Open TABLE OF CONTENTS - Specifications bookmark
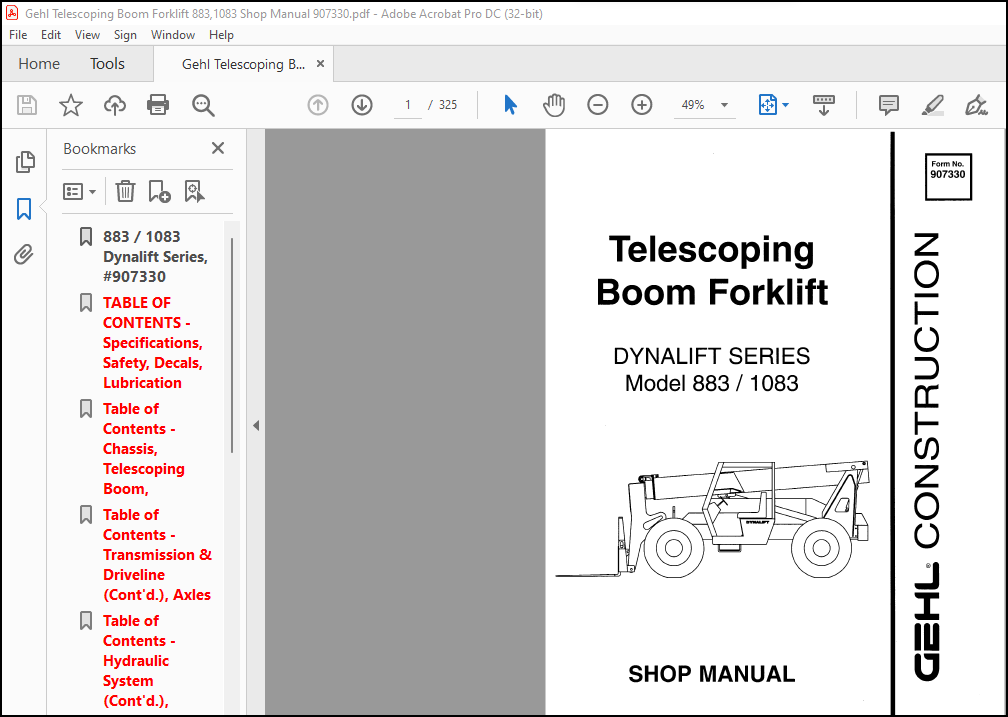Viewport: 1008px width, 717px height. (153, 343)
